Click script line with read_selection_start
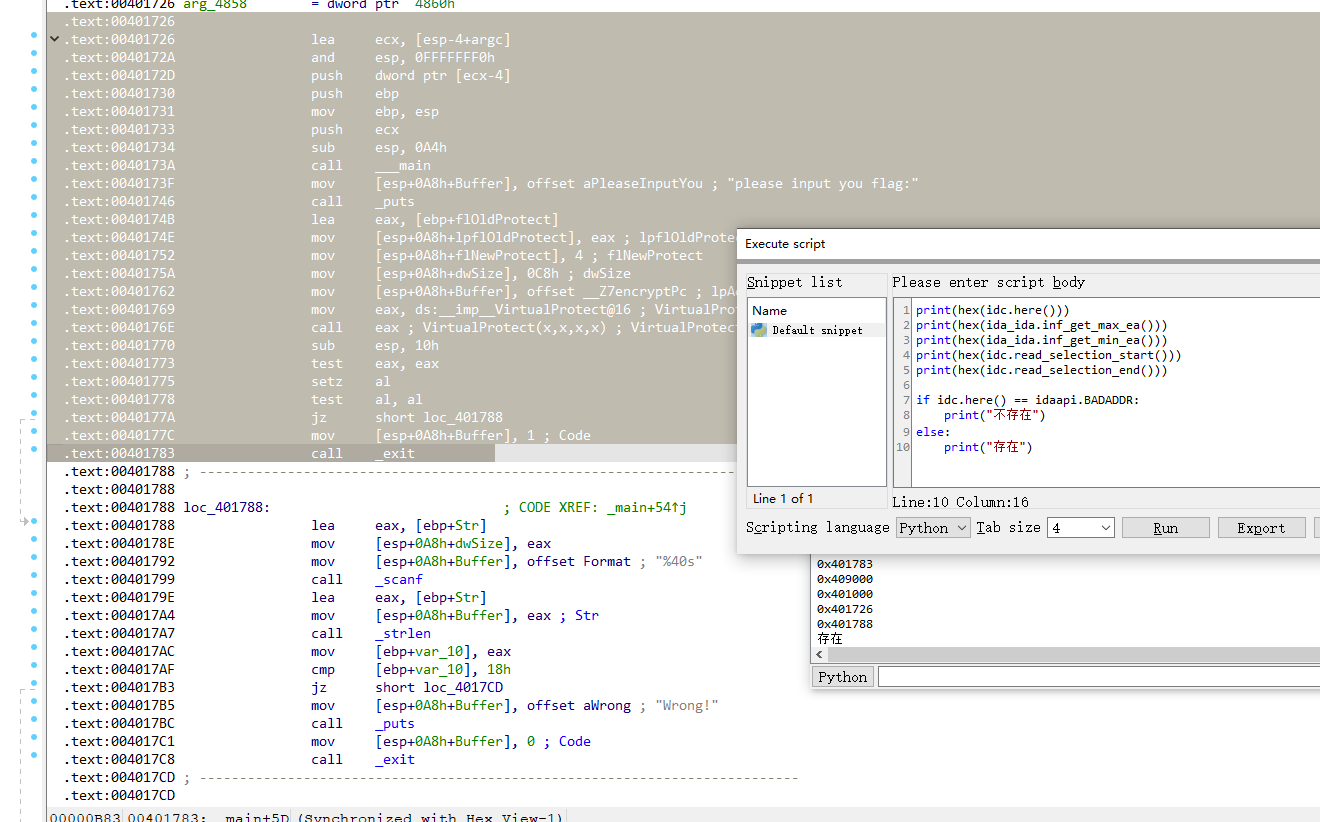Viewport: 1320px width, 822px height. pyautogui.click(x=1048, y=355)
